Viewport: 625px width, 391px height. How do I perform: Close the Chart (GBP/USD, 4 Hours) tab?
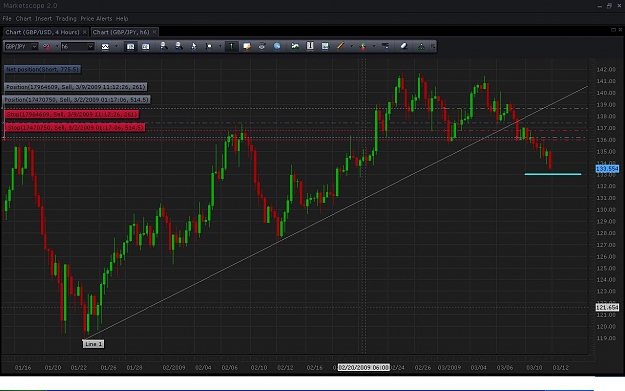(x=85, y=32)
